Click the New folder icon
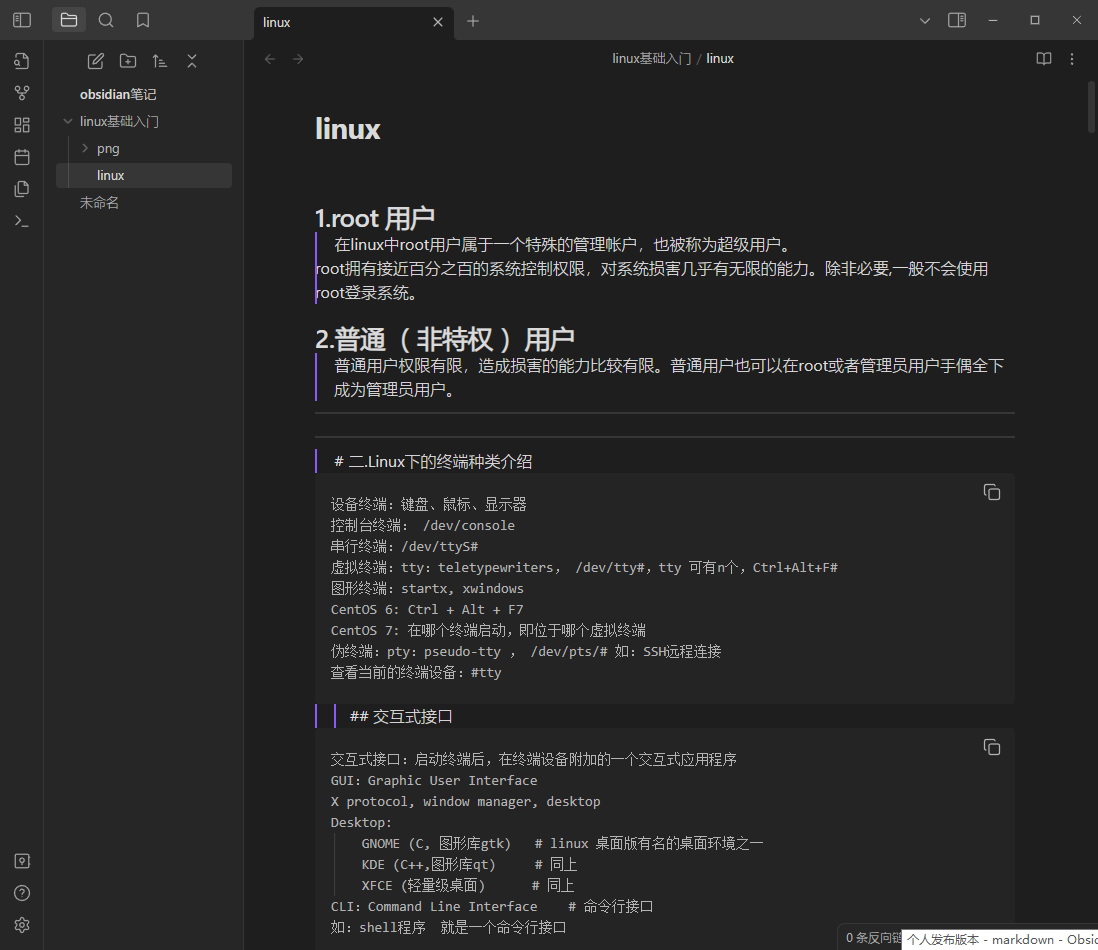 click(x=127, y=60)
